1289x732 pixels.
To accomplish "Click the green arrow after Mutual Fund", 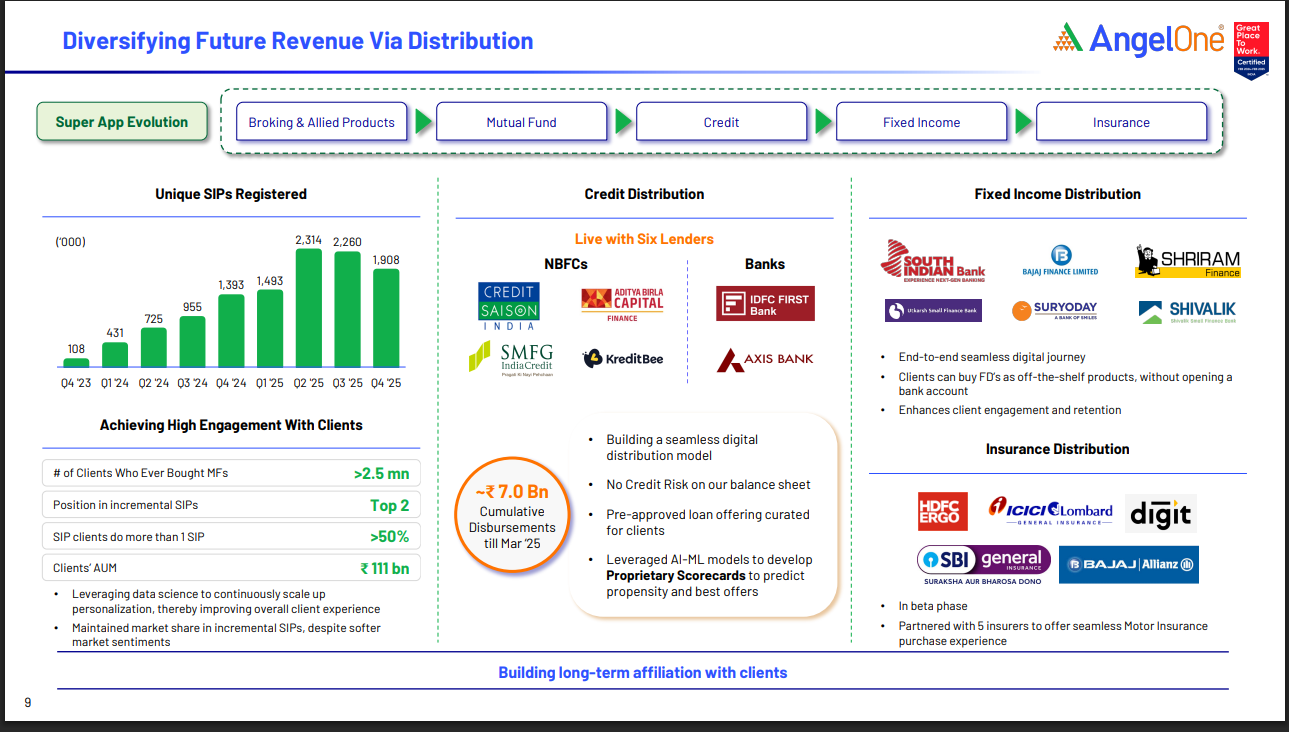I will [623, 122].
